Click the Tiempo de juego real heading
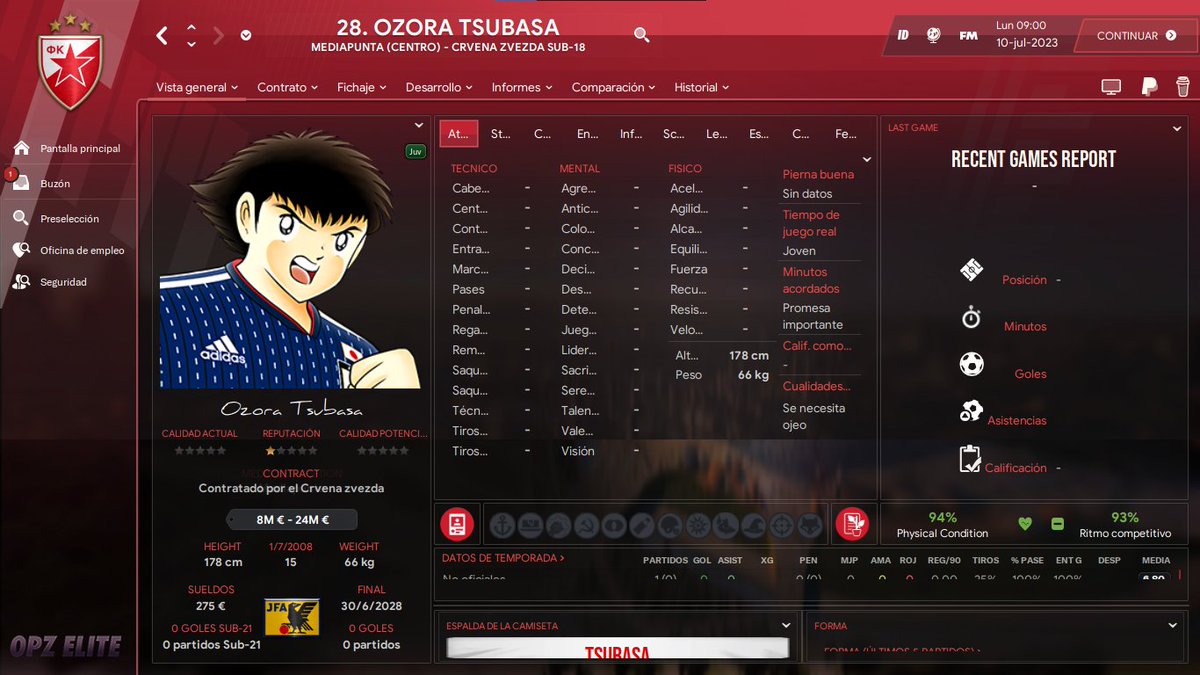1200x675 pixels. [x=811, y=223]
